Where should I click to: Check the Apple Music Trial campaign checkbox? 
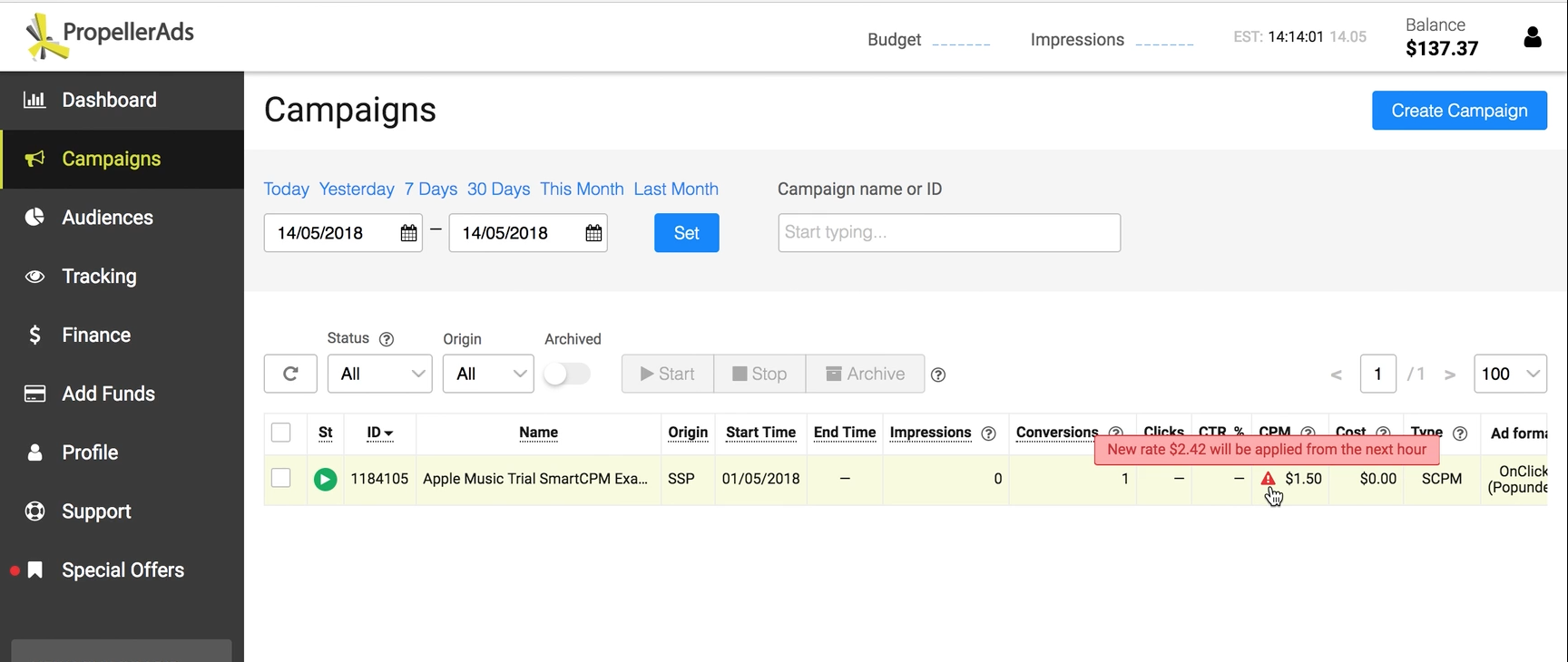click(x=281, y=478)
